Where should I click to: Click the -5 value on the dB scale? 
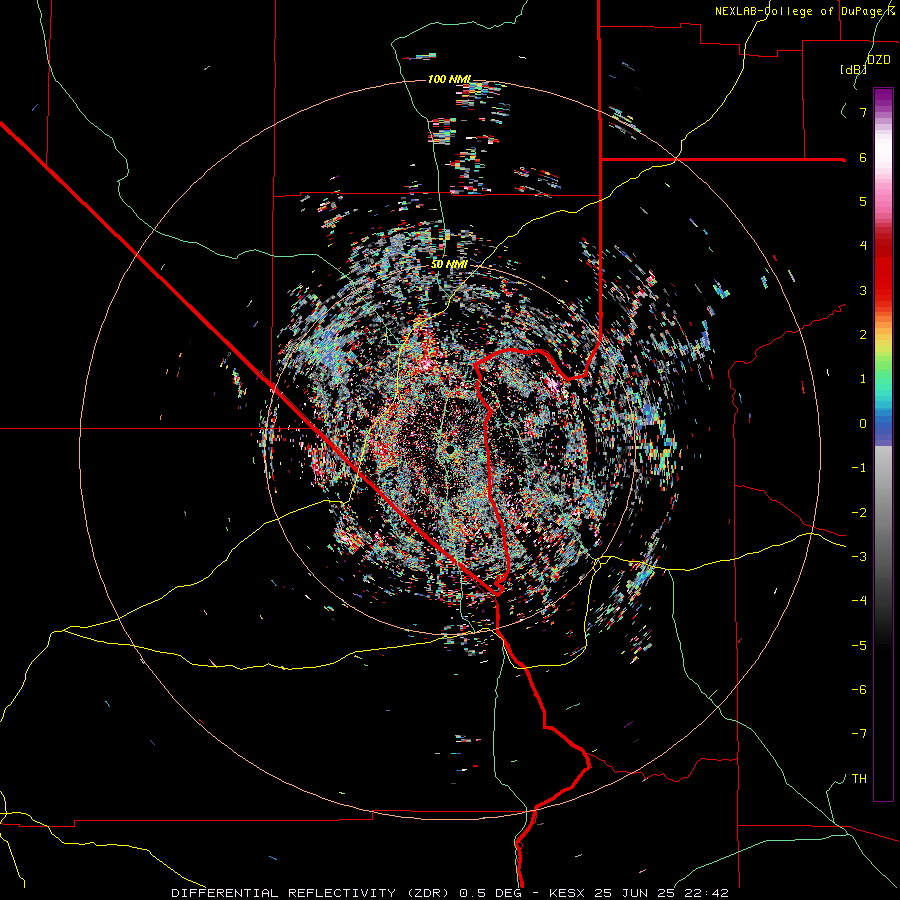(x=859, y=646)
